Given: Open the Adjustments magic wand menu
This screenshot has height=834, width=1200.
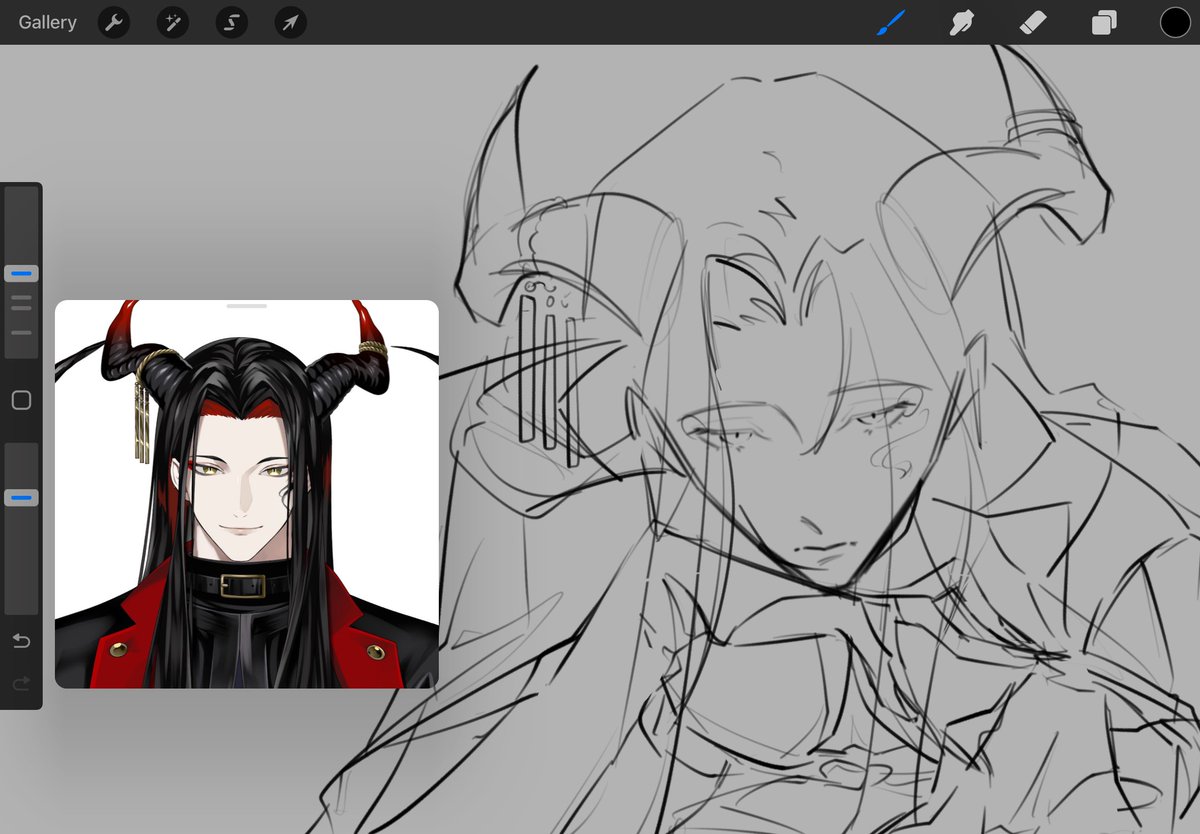Looking at the screenshot, I should click(x=173, y=22).
